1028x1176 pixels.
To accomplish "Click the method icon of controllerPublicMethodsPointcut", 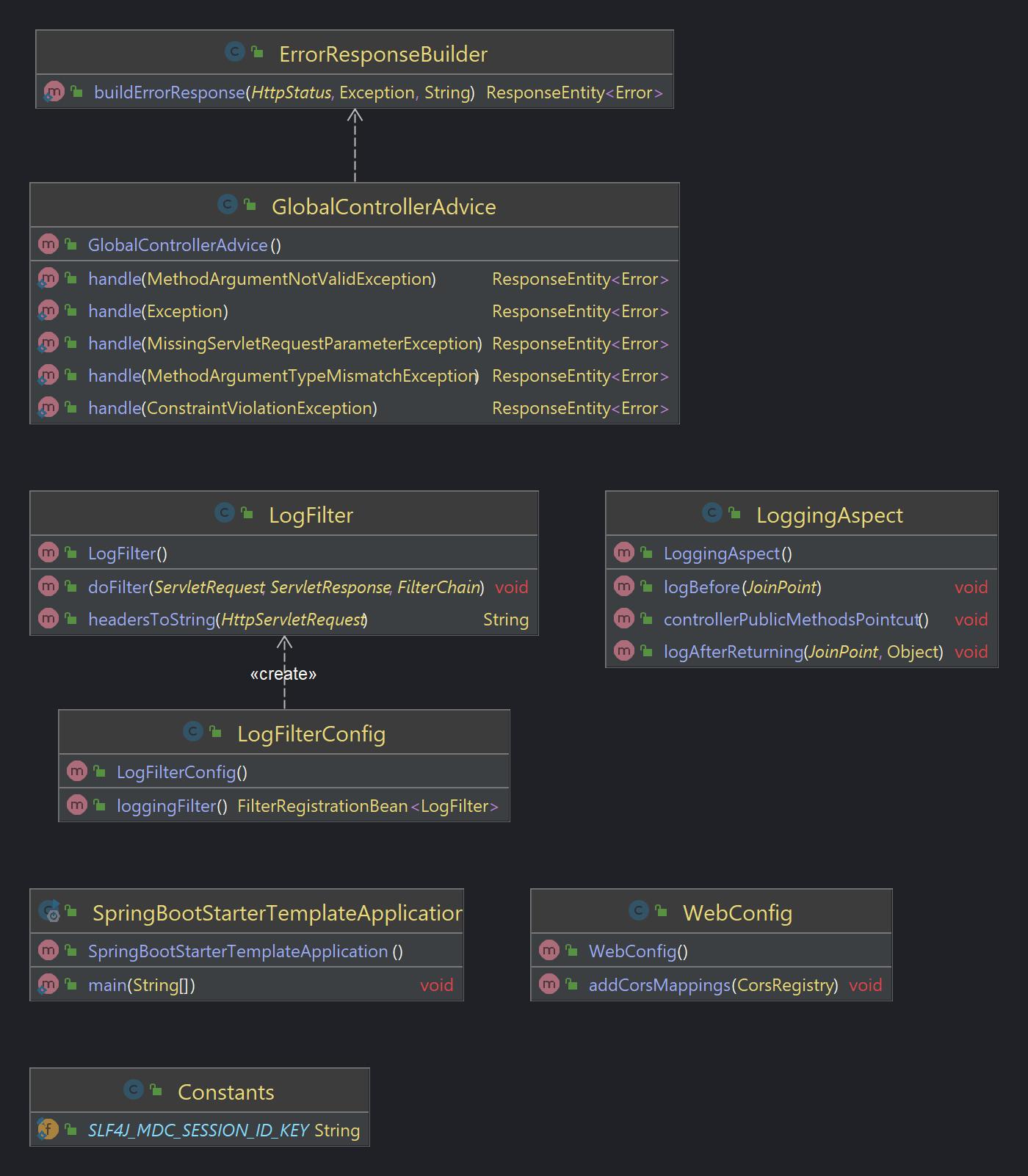I will (x=623, y=619).
